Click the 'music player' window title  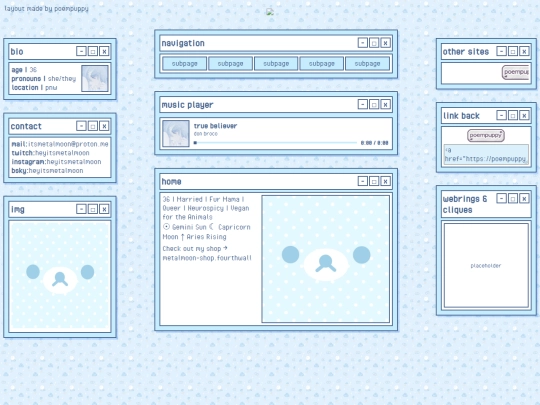pos(187,105)
